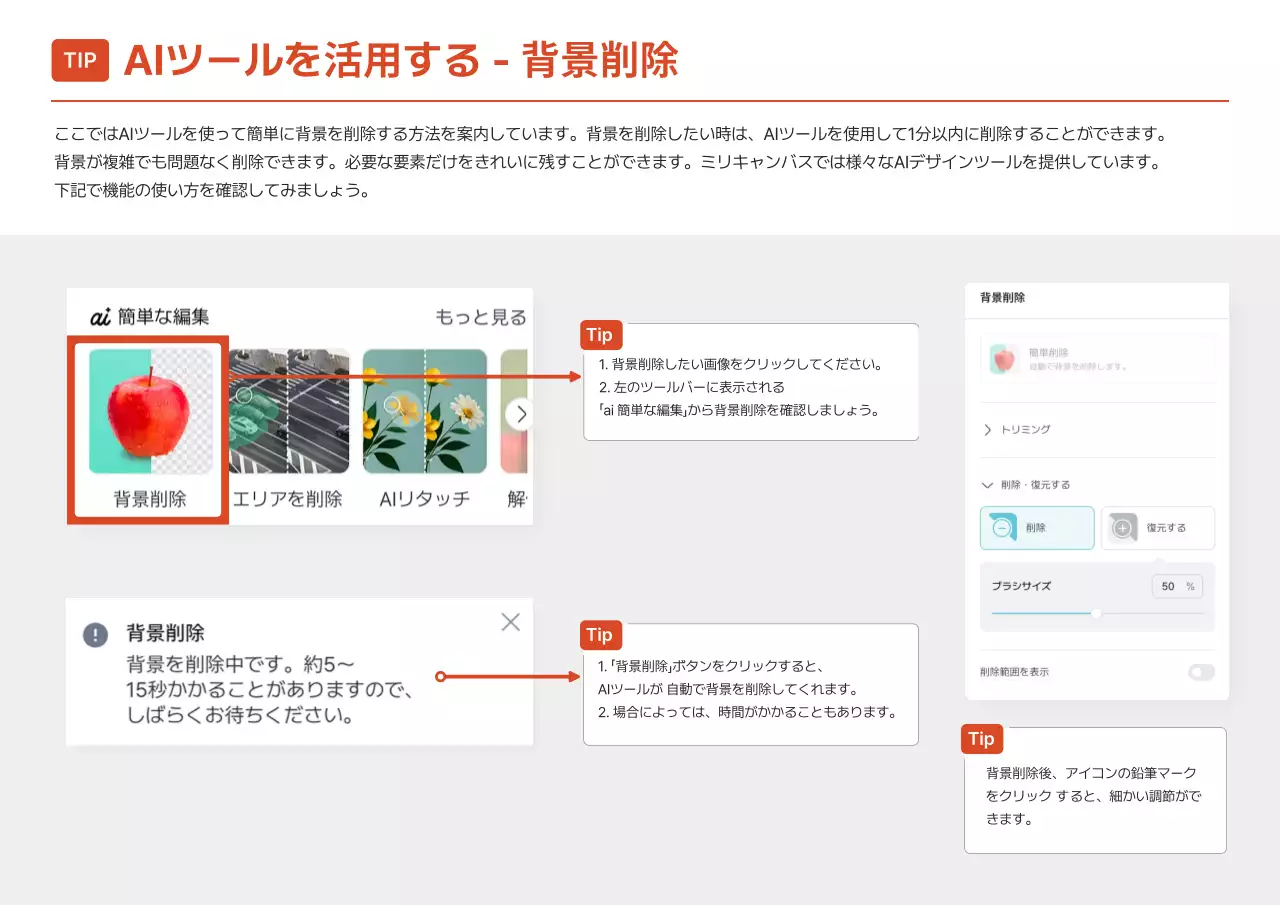Choose the エリアを削除 tool thumbnail
1280x905 pixels.
288,411
